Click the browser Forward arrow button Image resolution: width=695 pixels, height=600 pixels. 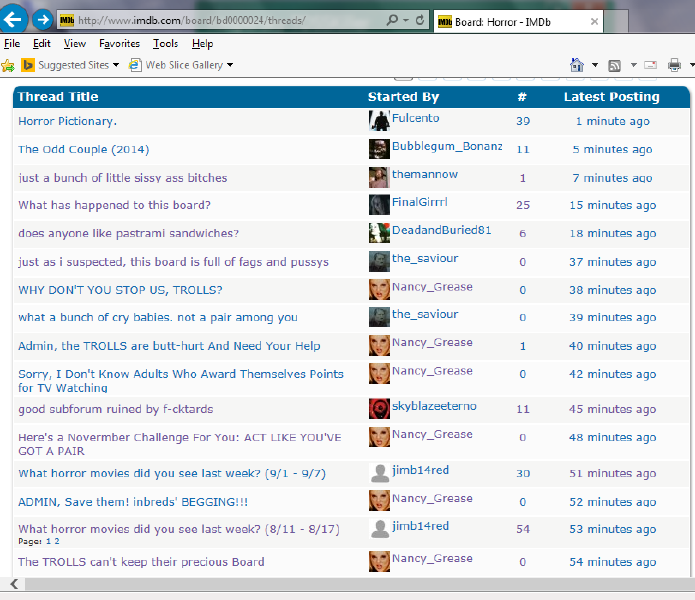click(x=42, y=20)
